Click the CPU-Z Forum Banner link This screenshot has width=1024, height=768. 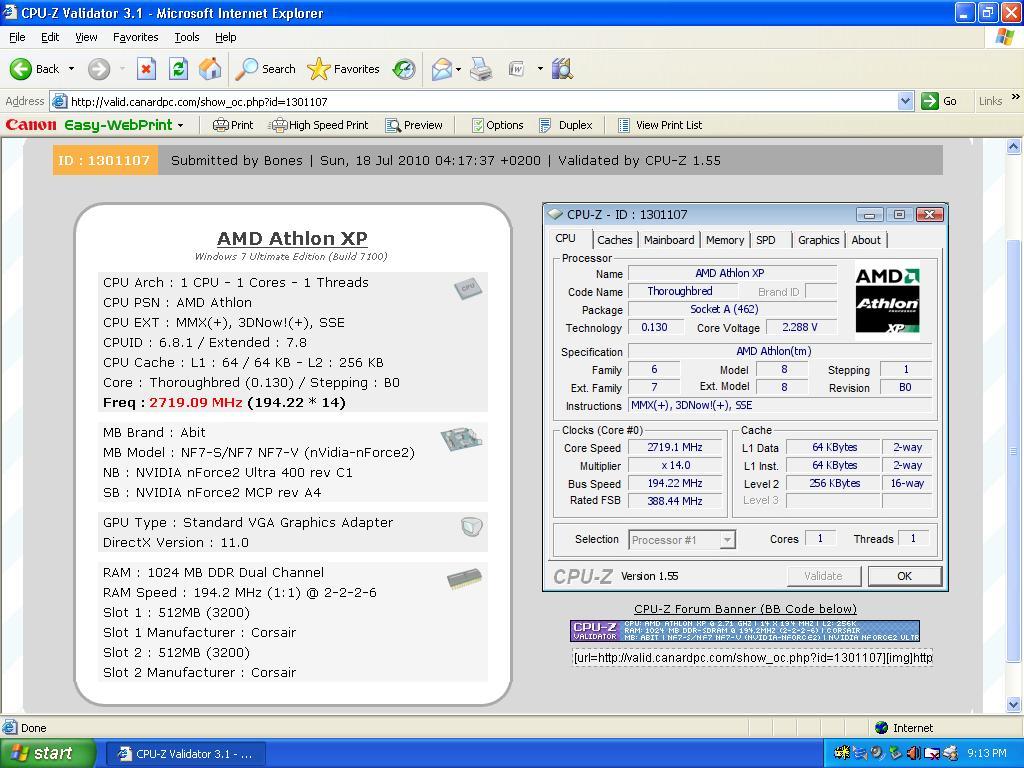point(745,609)
